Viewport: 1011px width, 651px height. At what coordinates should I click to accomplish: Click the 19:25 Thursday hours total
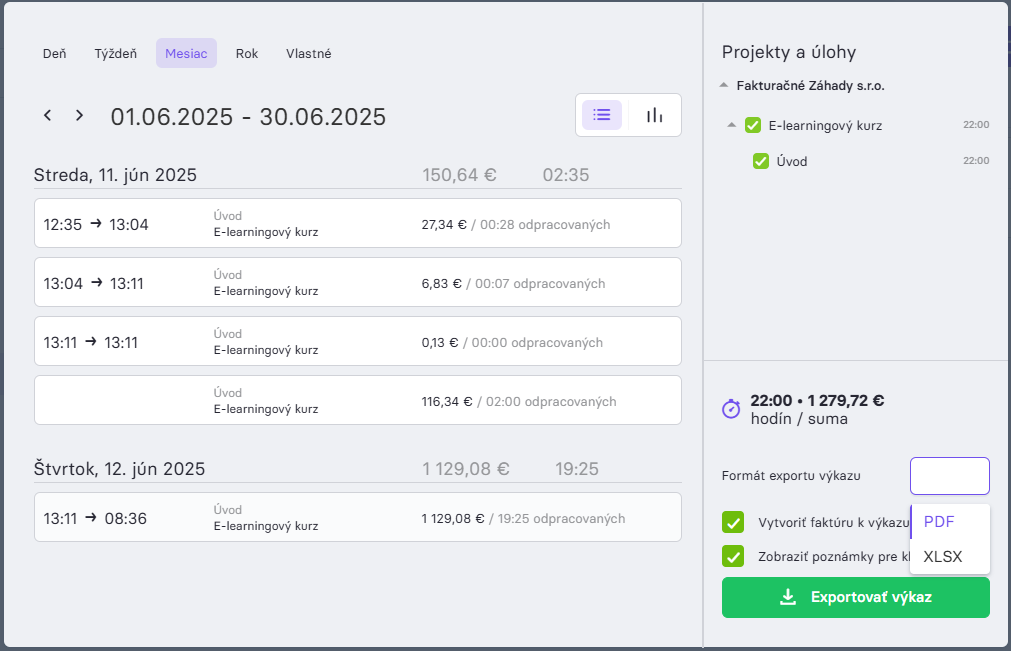(x=577, y=469)
